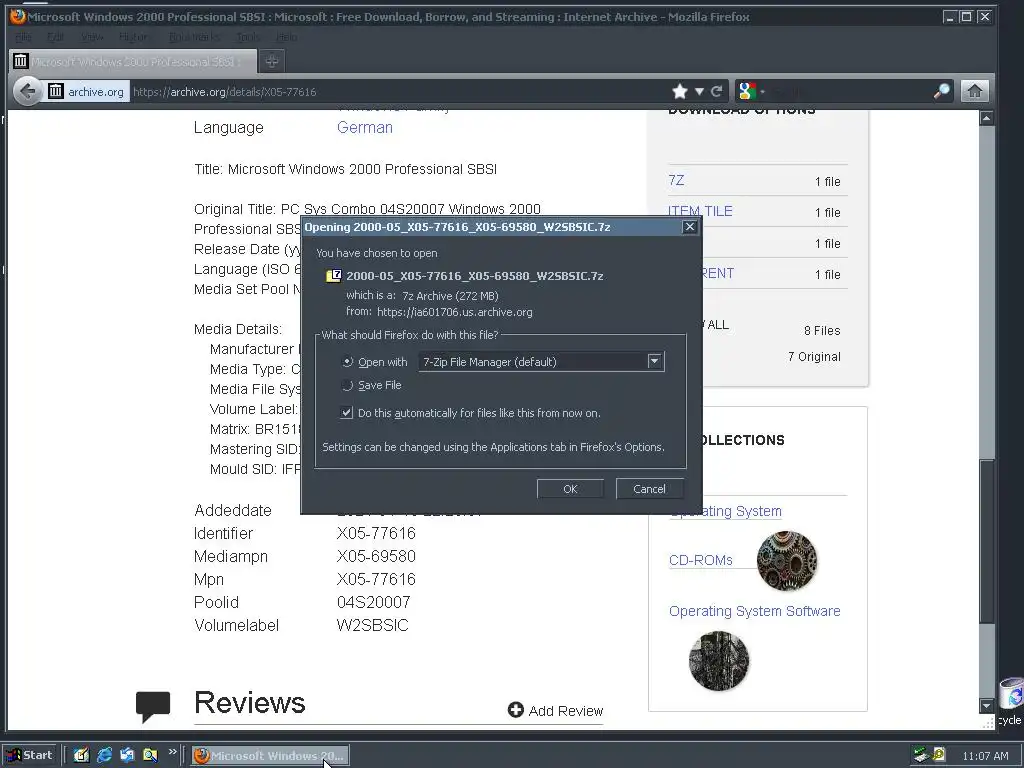
Task: Open the 7Z download option link
Action: point(677,180)
